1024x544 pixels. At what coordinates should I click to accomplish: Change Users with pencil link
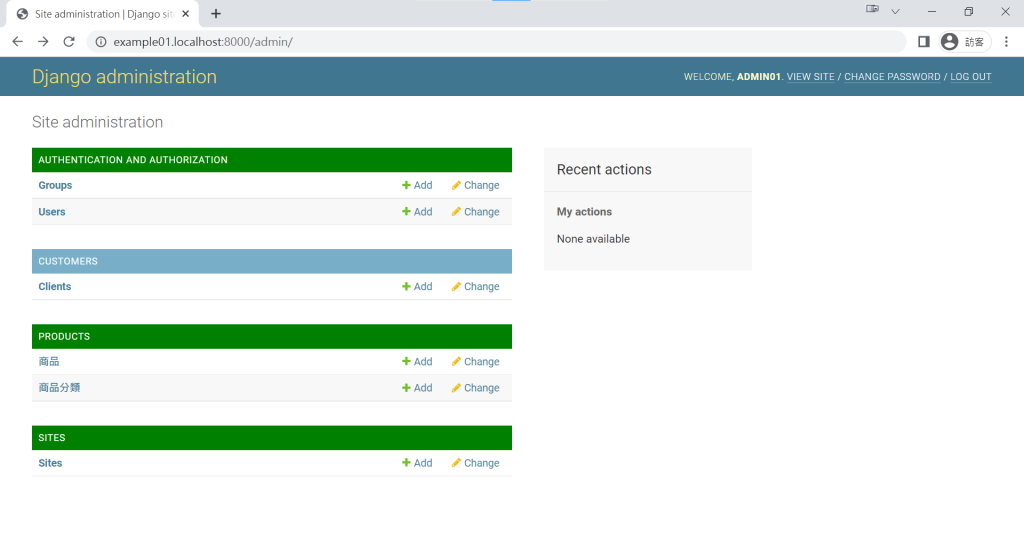coord(475,212)
